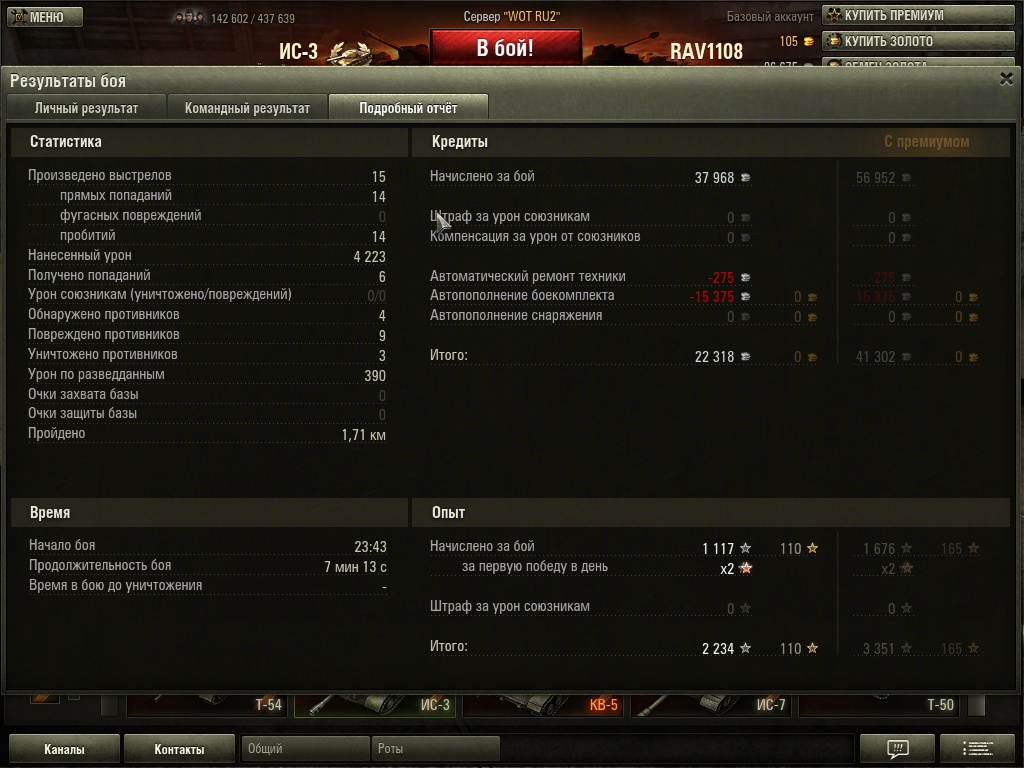The width and height of the screenshot is (1024, 768).
Task: Select the ИС-3 tank thumbnail
Action: 374,705
